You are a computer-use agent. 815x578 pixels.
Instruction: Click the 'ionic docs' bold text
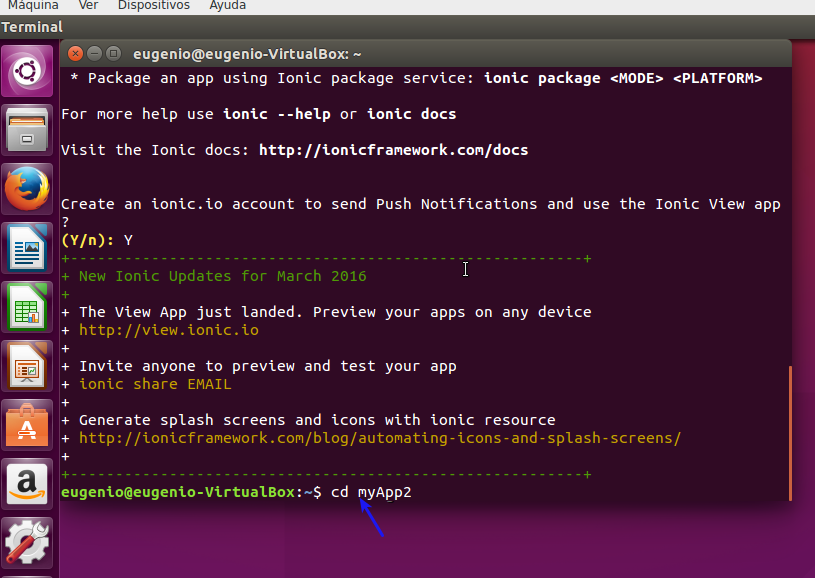[412, 114]
